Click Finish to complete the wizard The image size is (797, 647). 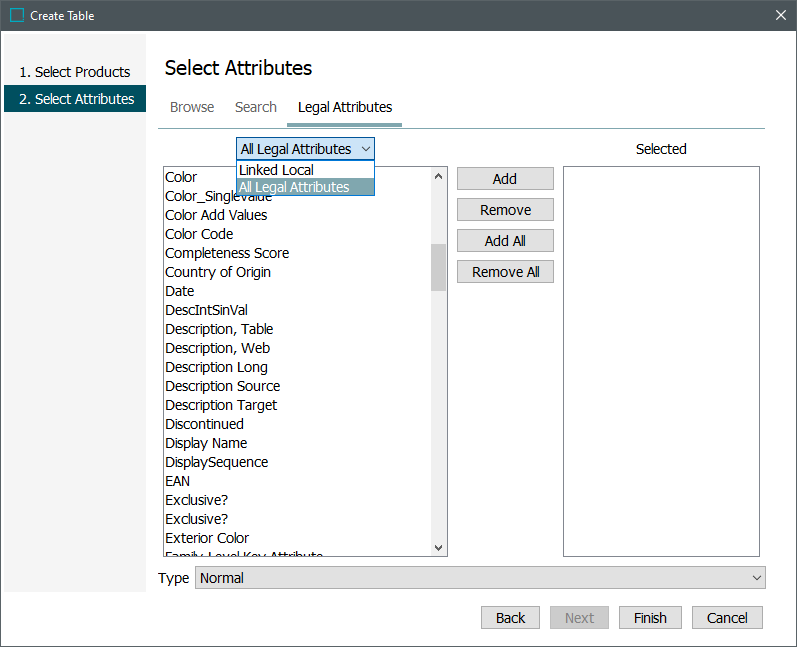pyautogui.click(x=650, y=618)
